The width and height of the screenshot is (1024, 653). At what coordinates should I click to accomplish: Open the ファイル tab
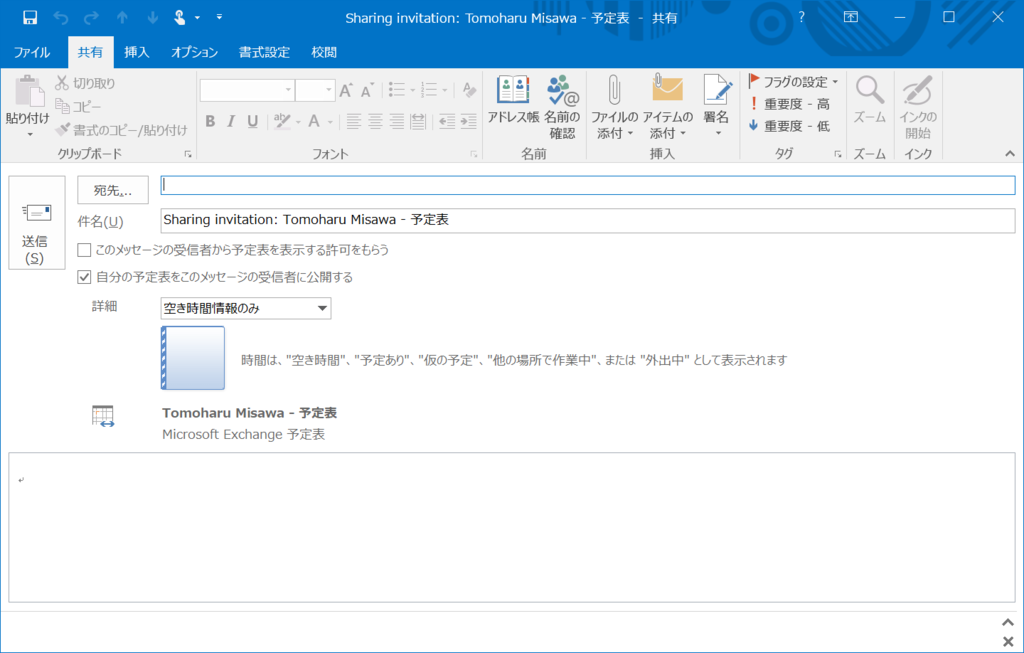[x=31, y=52]
